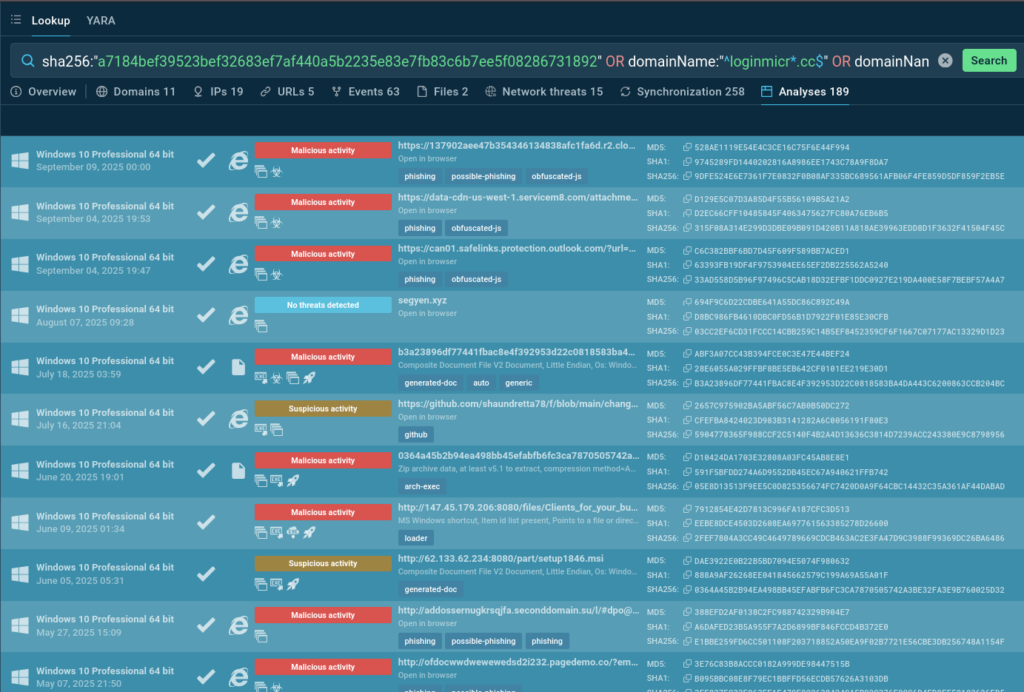Screen dimensions: 1024x692
Task: Switch to the YARA tab
Action: [x=100, y=20]
